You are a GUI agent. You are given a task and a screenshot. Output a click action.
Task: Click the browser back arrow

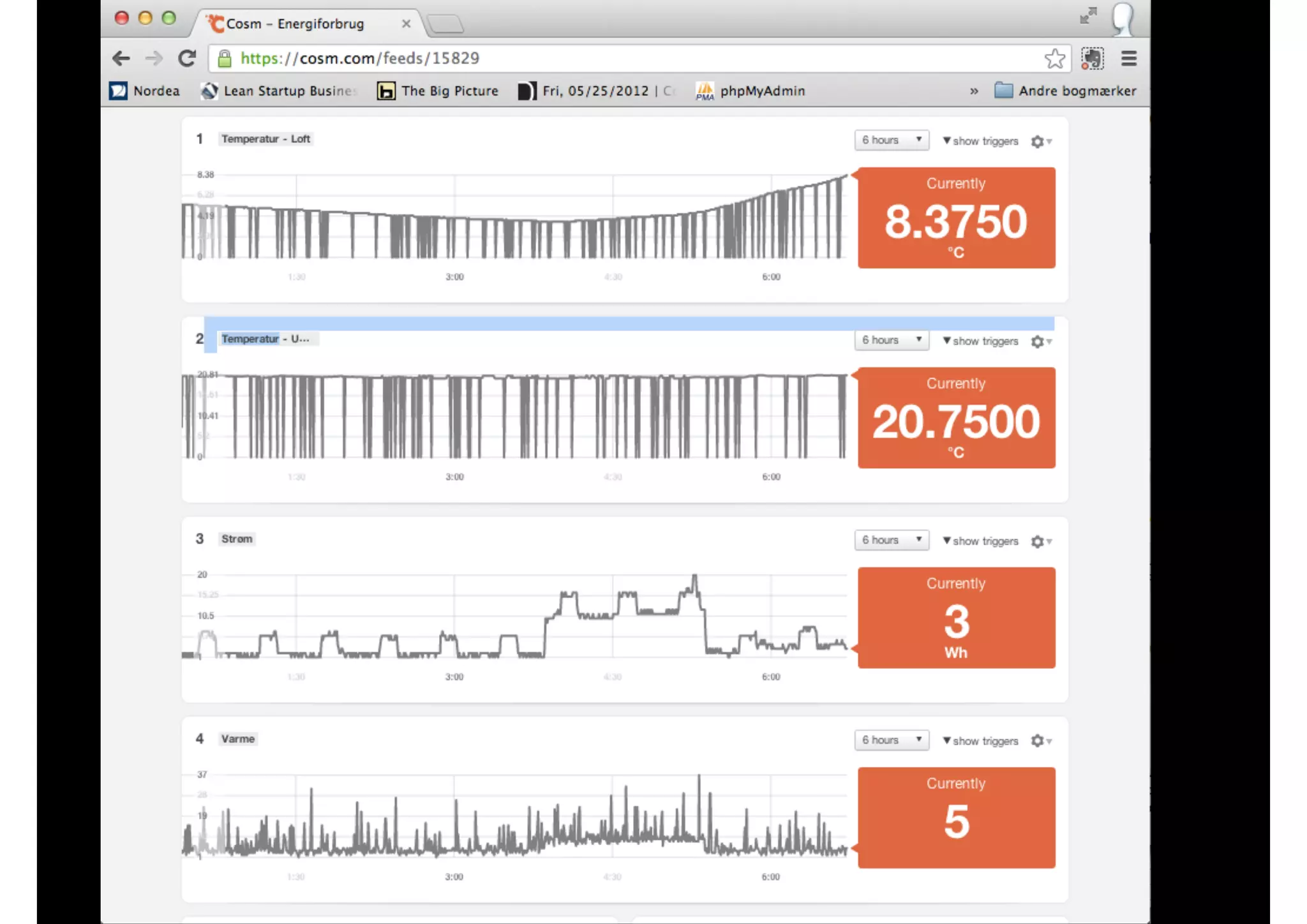121,59
